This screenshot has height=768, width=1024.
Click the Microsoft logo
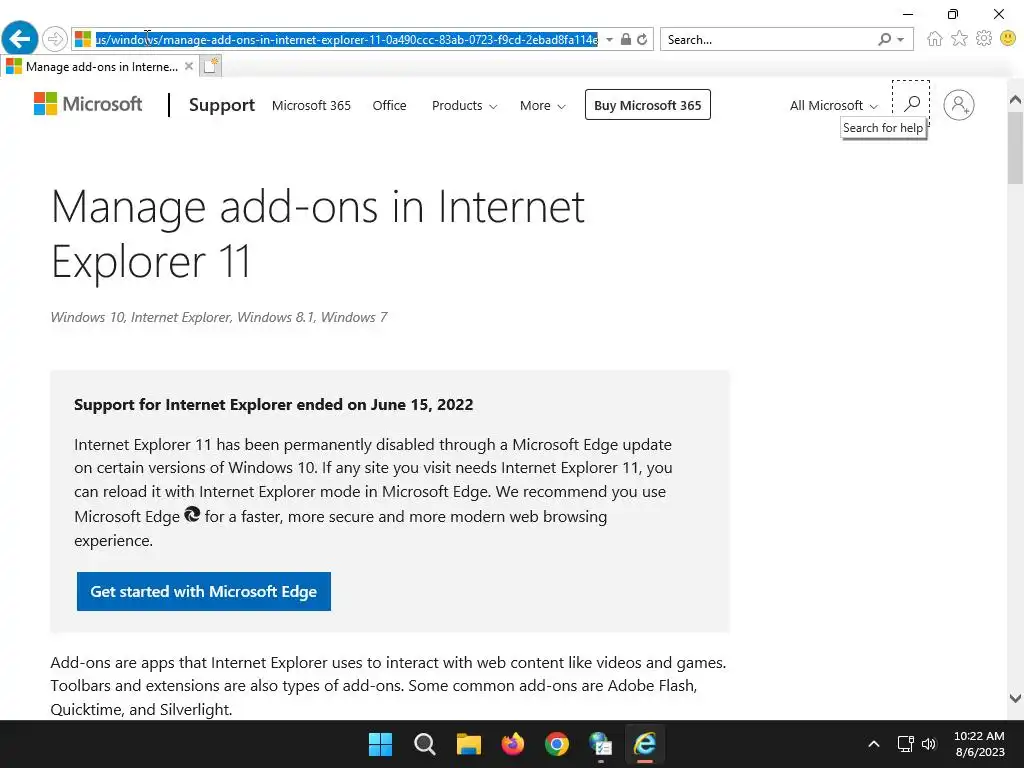tap(88, 104)
